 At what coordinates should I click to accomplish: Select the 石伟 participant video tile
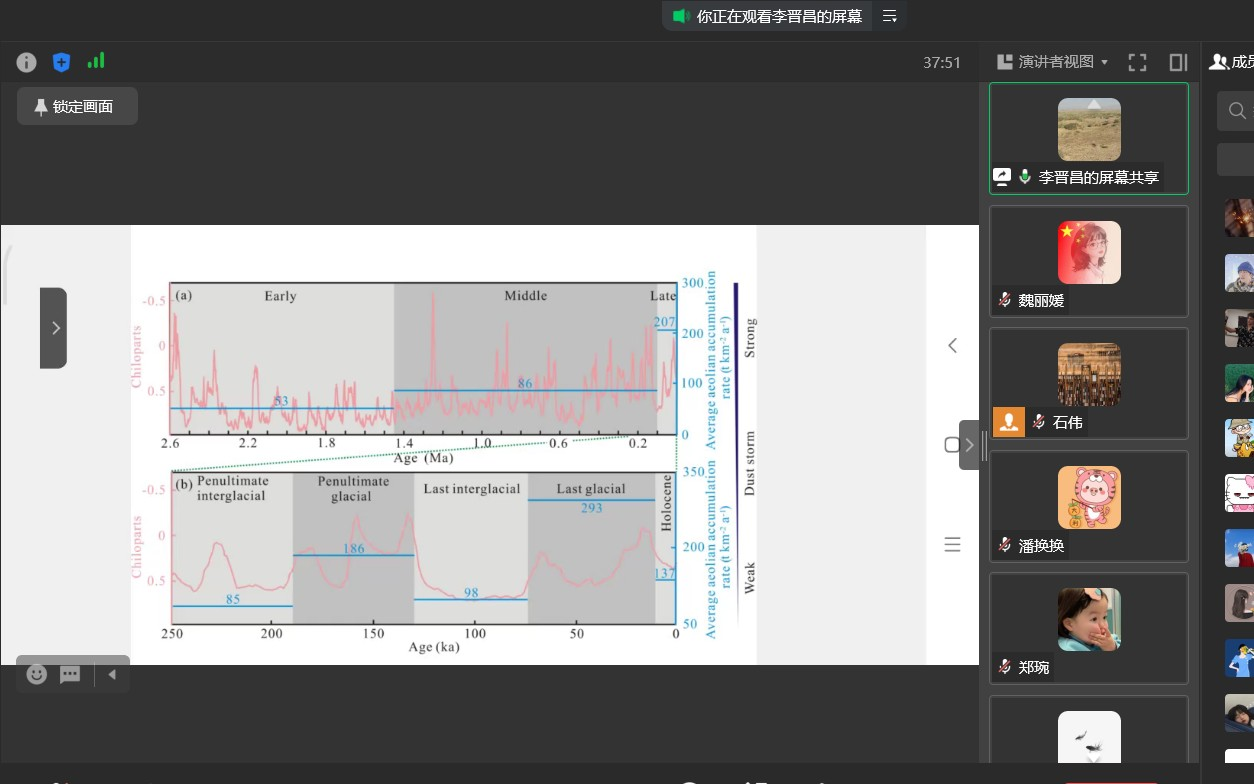1089,383
